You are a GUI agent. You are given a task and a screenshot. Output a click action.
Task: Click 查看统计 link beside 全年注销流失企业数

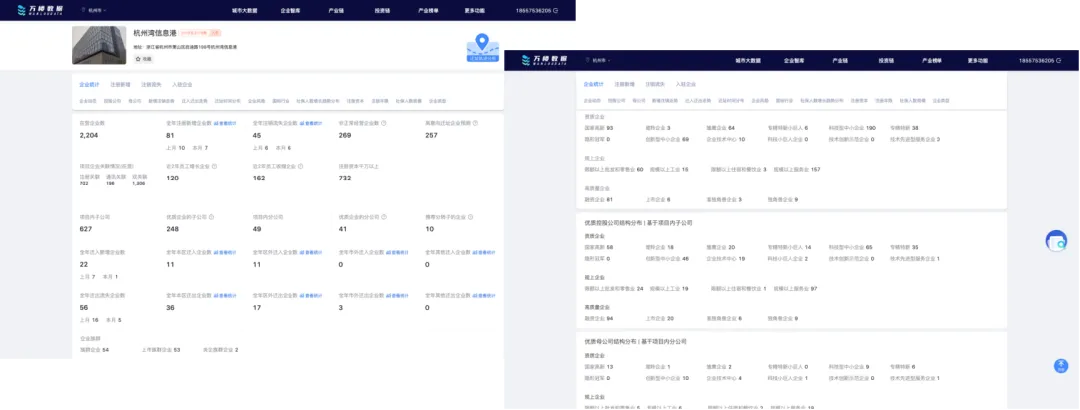(x=311, y=123)
